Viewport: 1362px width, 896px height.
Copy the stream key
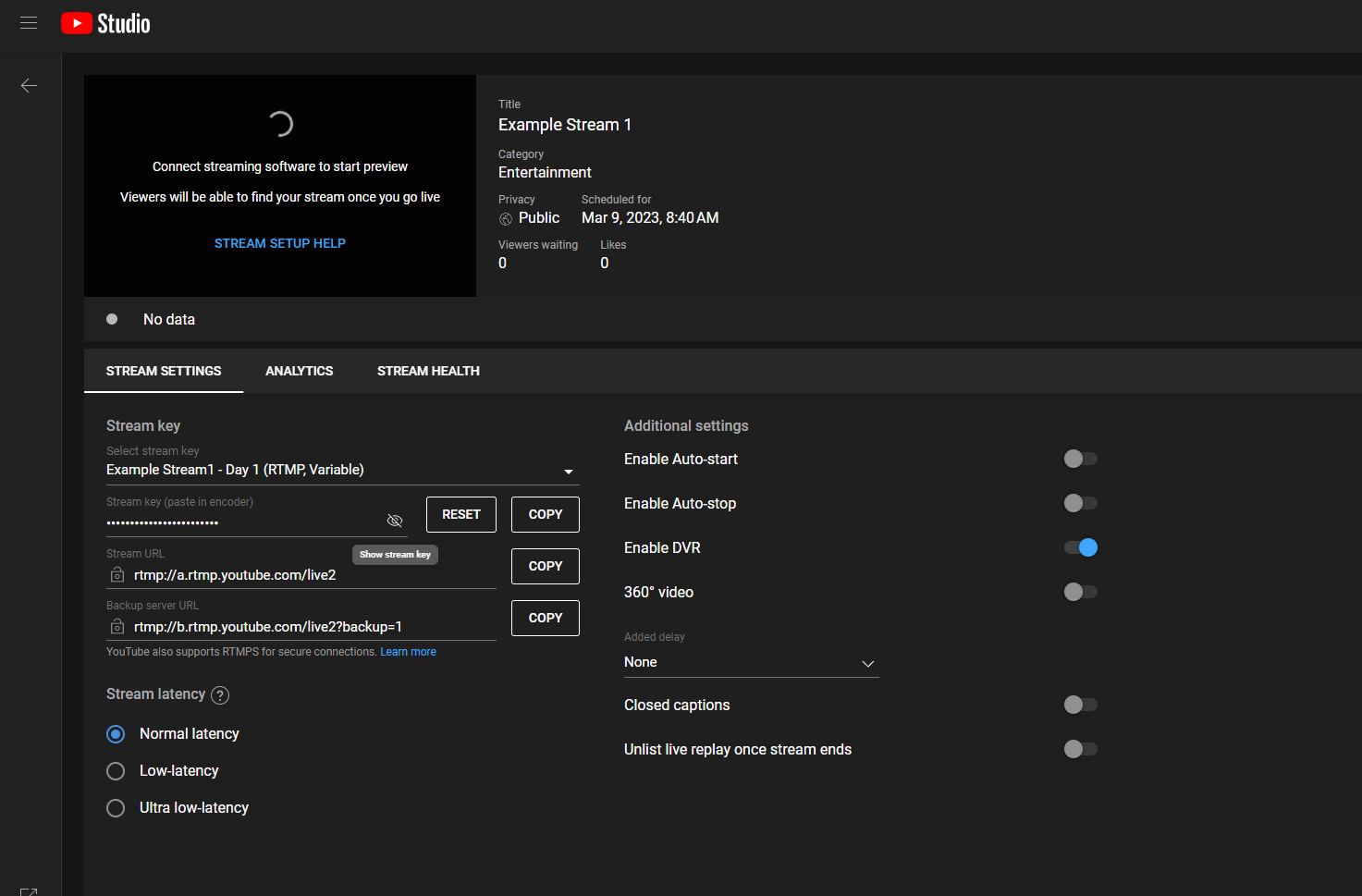point(546,514)
